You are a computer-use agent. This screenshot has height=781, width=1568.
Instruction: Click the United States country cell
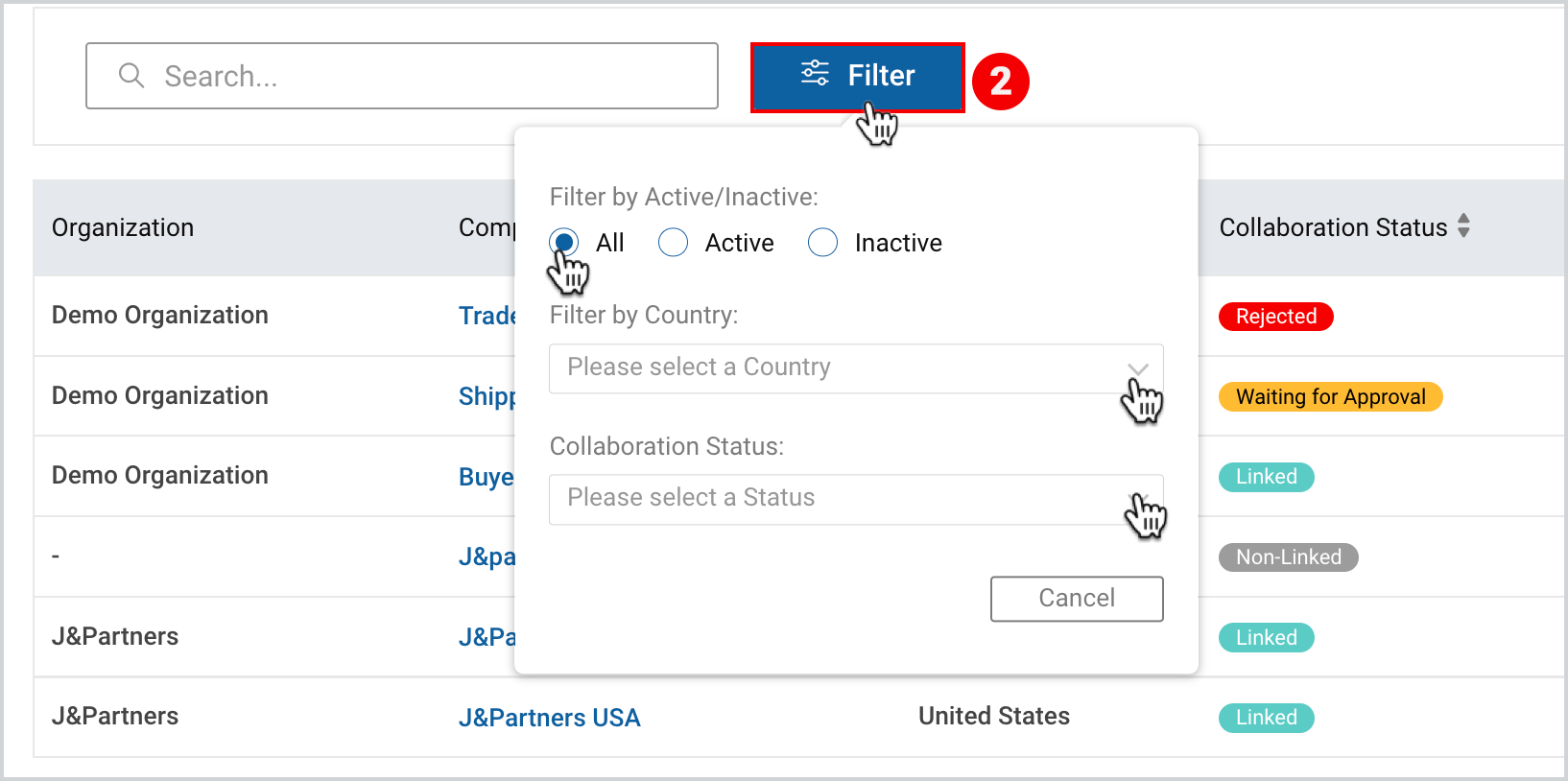pos(994,716)
